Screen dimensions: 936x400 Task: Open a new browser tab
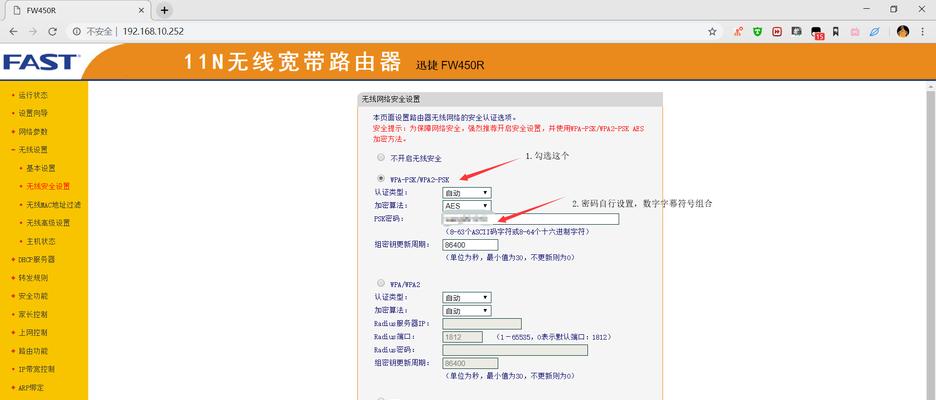164,10
